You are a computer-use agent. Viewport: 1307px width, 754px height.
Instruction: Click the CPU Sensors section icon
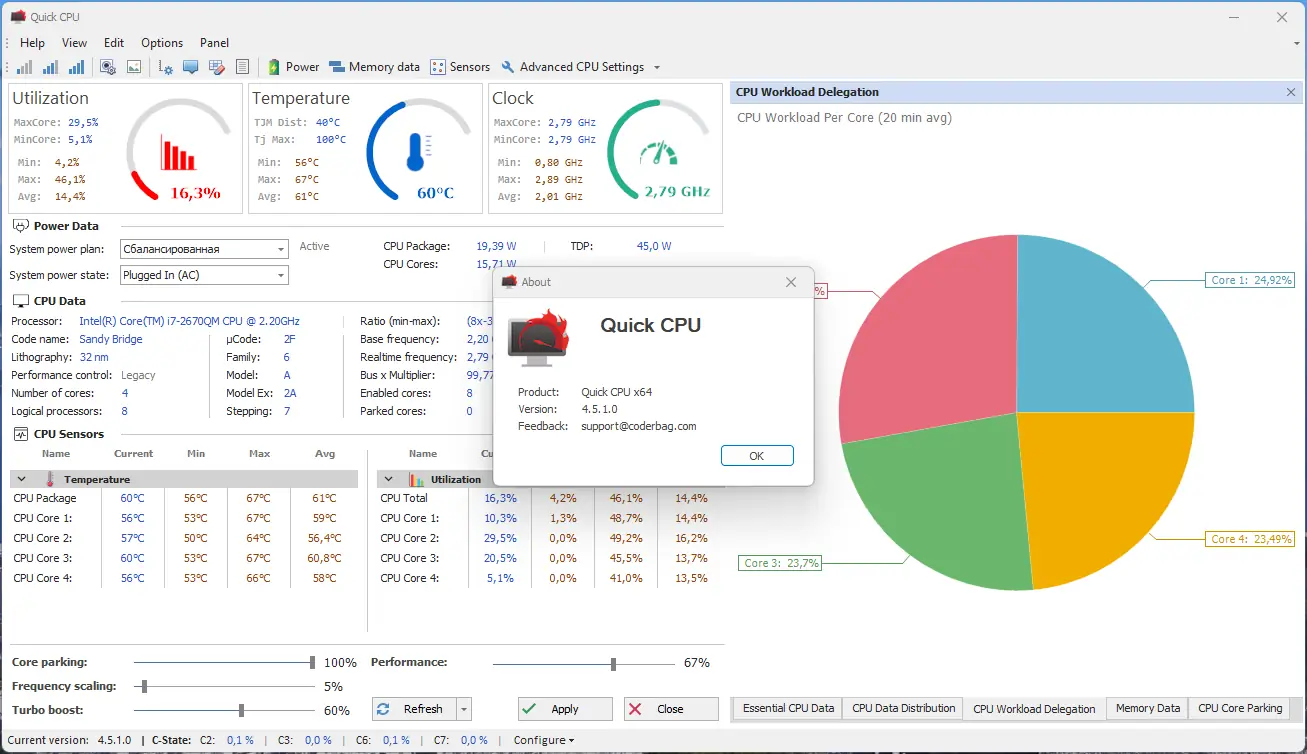[20, 434]
